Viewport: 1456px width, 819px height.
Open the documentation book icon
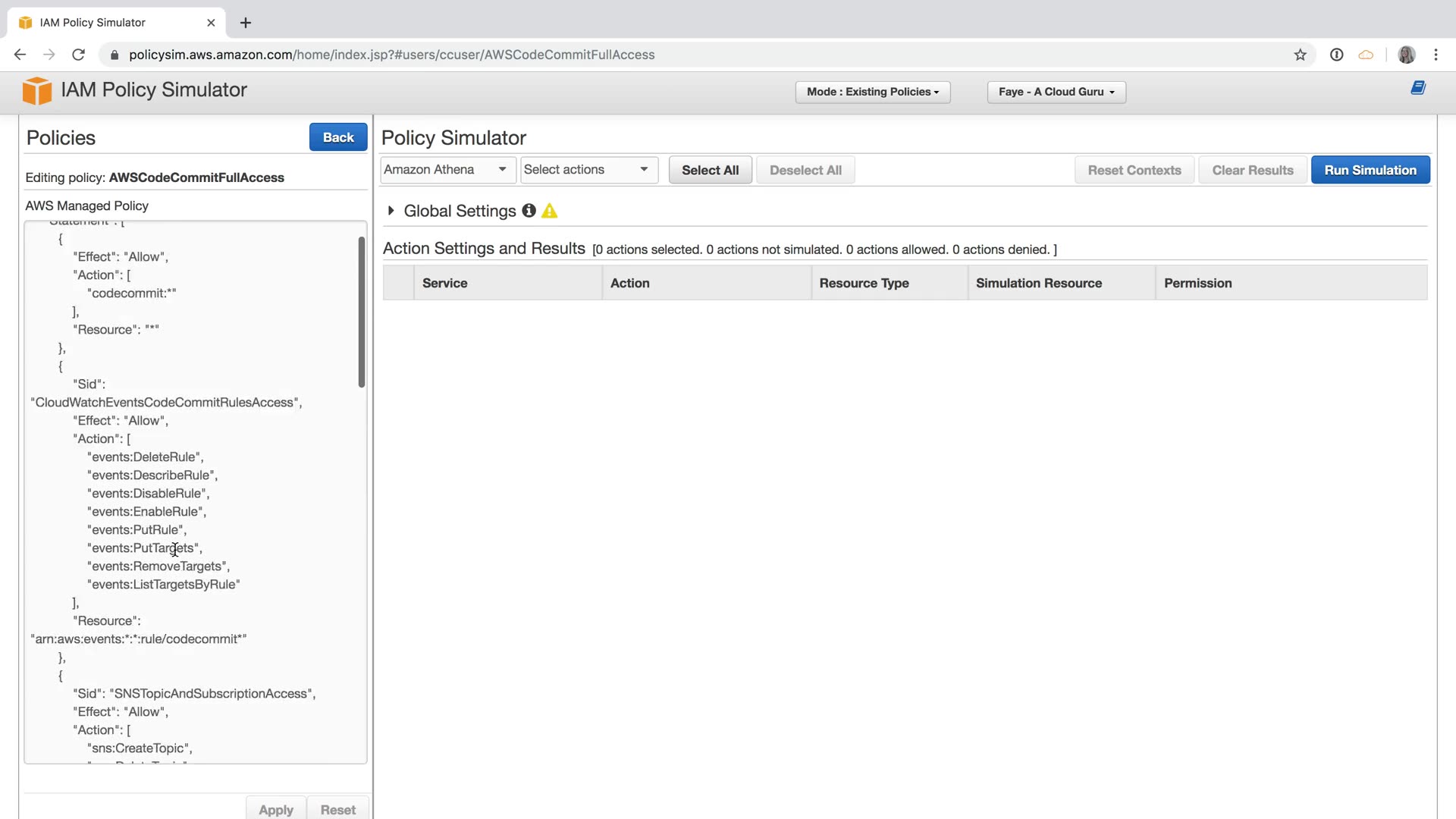pos(1417,88)
